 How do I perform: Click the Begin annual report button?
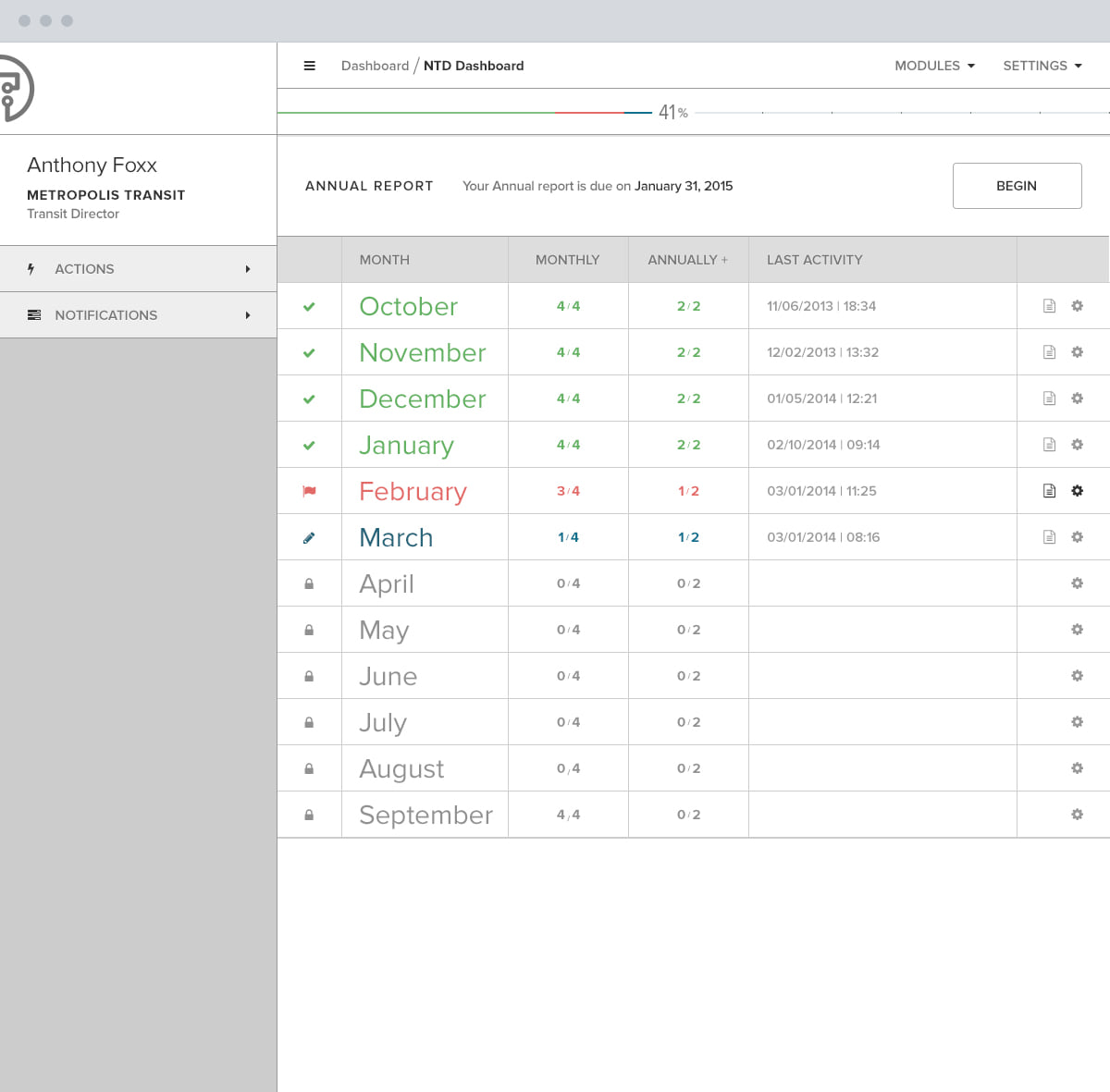tap(1017, 186)
